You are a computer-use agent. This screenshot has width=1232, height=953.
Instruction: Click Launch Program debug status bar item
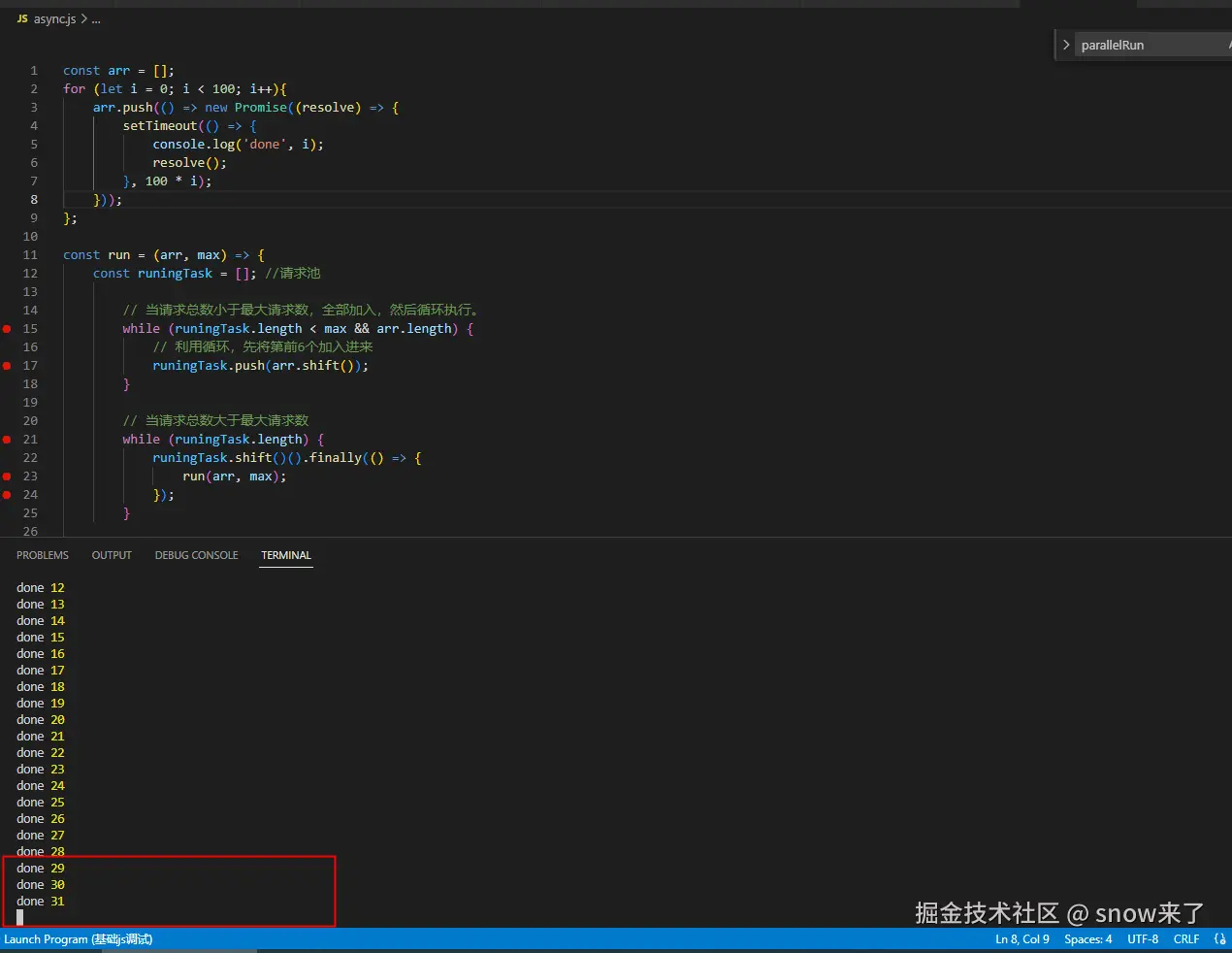79,939
